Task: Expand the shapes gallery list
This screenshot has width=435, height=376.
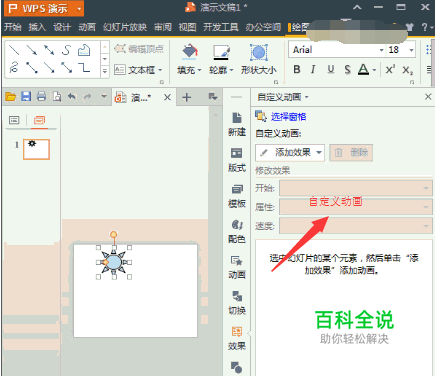Action: coord(105,71)
